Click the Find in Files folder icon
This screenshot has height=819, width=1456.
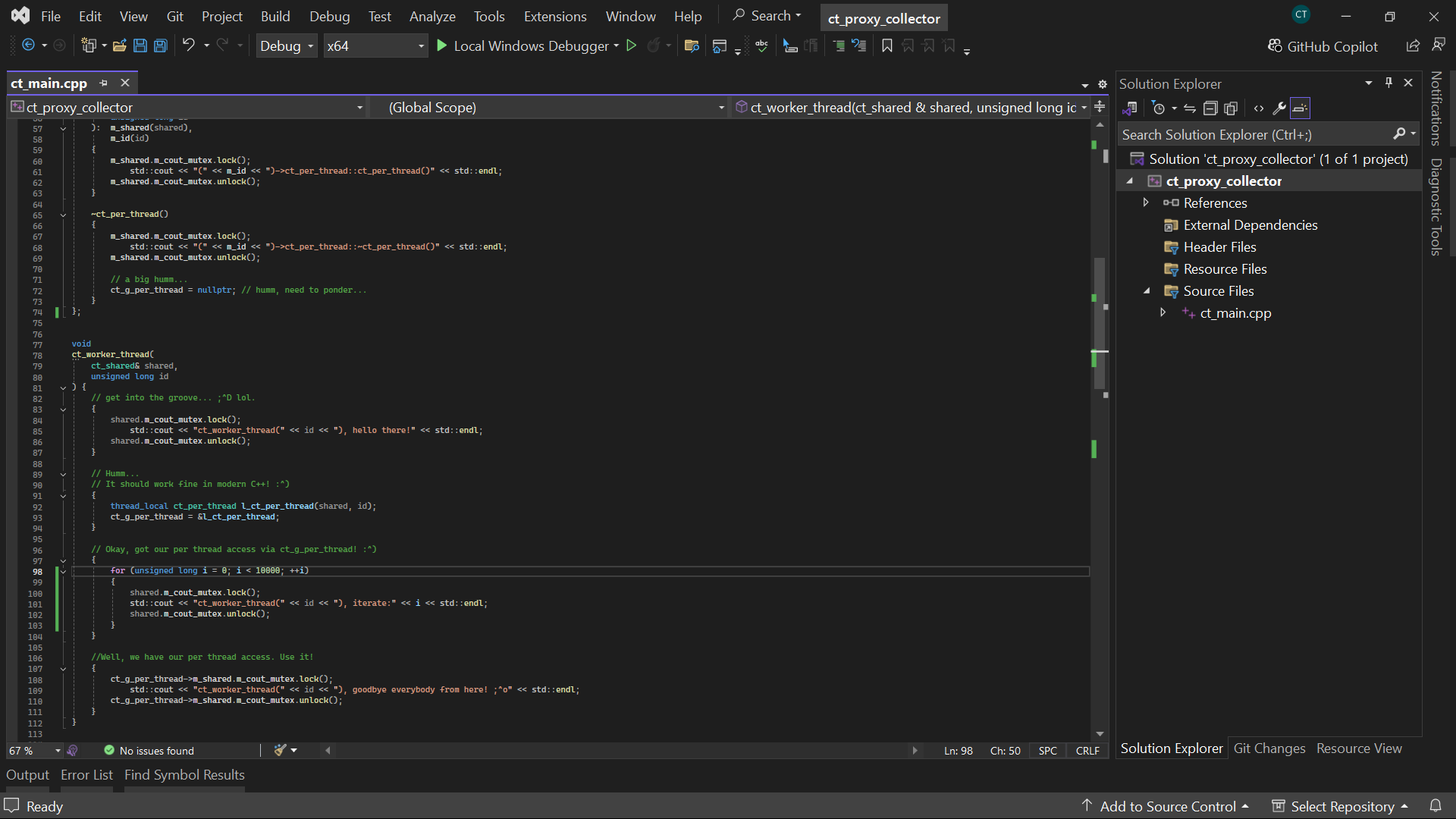[x=692, y=45]
